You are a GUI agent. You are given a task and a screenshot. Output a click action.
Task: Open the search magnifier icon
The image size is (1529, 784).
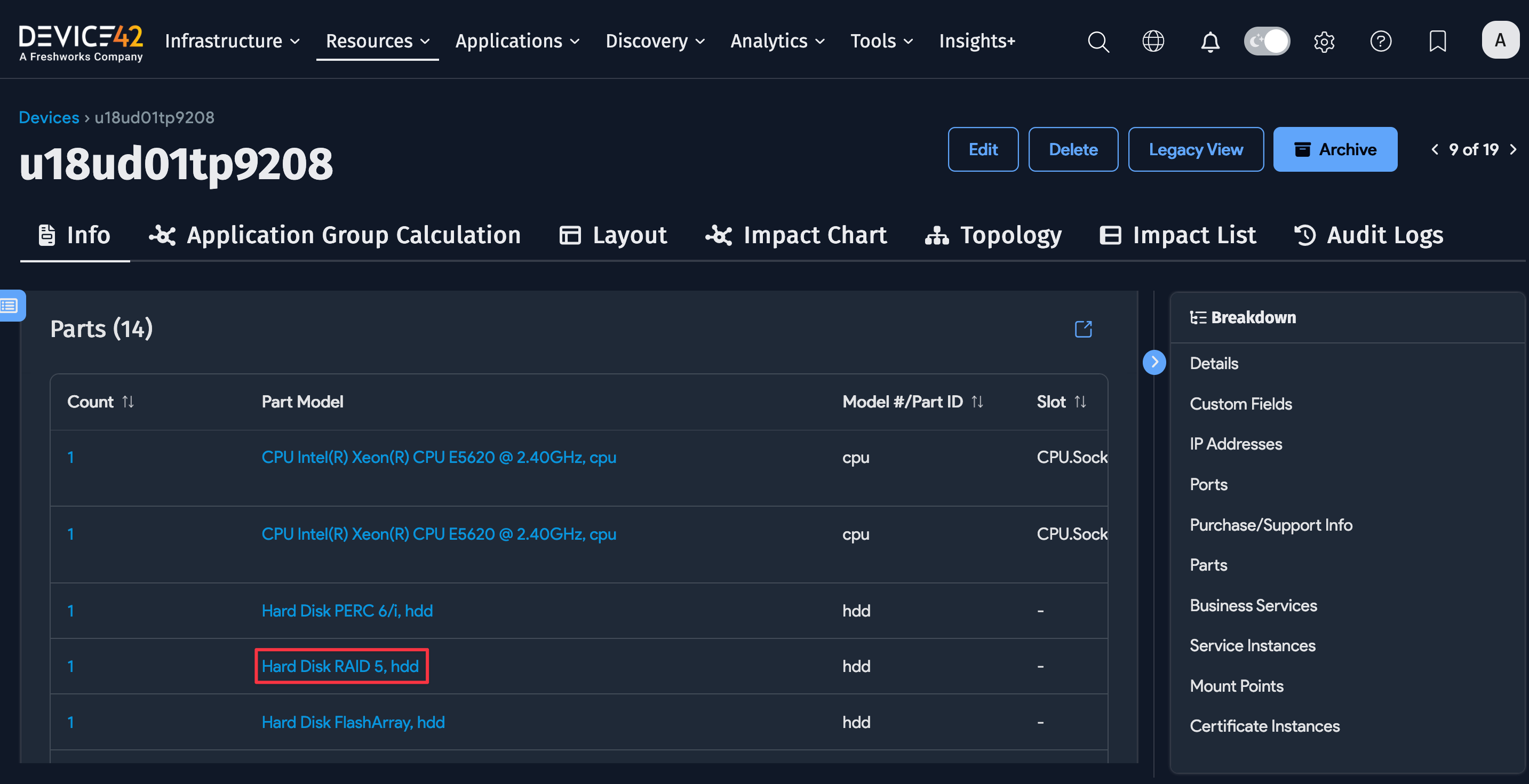(1098, 41)
